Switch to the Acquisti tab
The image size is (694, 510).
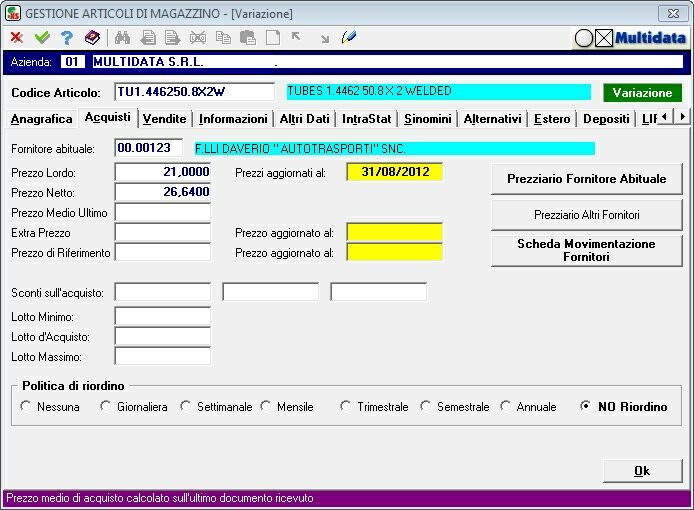[x=108, y=117]
